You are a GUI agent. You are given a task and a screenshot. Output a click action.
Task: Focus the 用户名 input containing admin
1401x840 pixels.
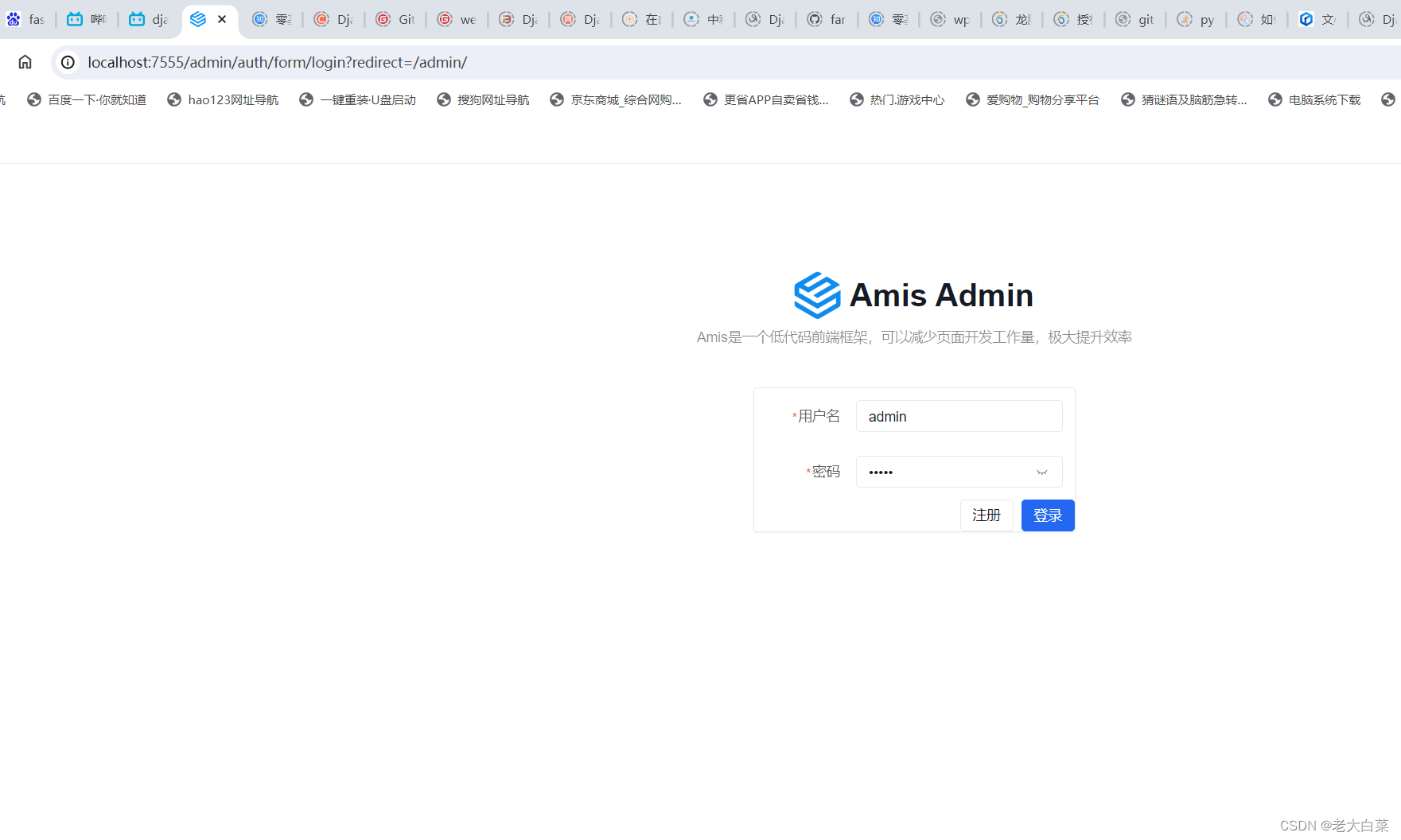click(x=959, y=416)
